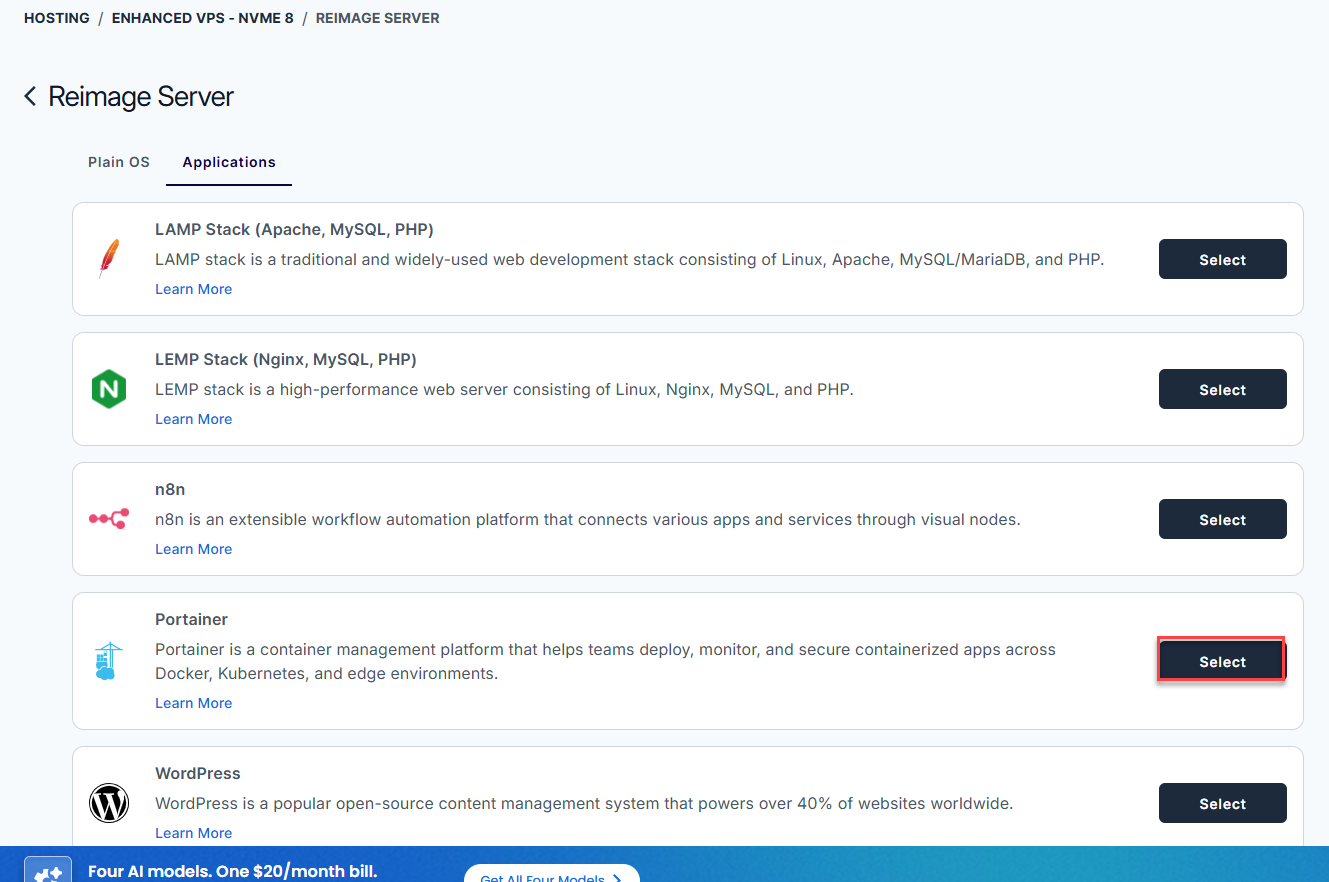Click the Four AI models banner text
The height and width of the screenshot is (882, 1329).
[233, 871]
